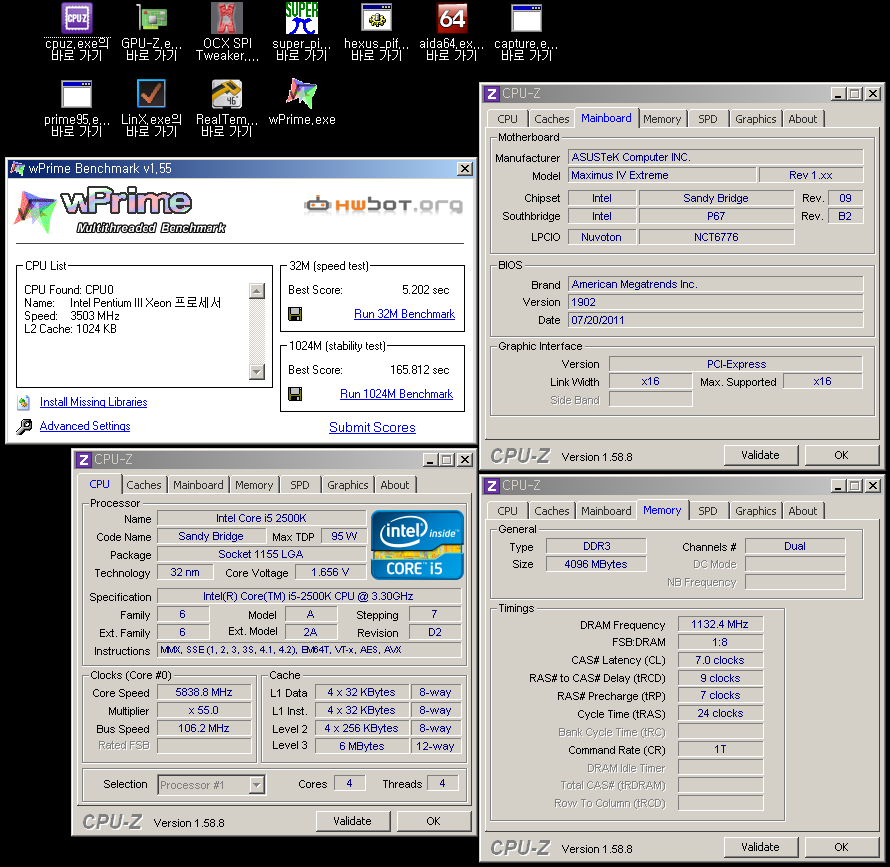Click the Advanced Settings wrench icon
890x867 pixels.
(24, 426)
